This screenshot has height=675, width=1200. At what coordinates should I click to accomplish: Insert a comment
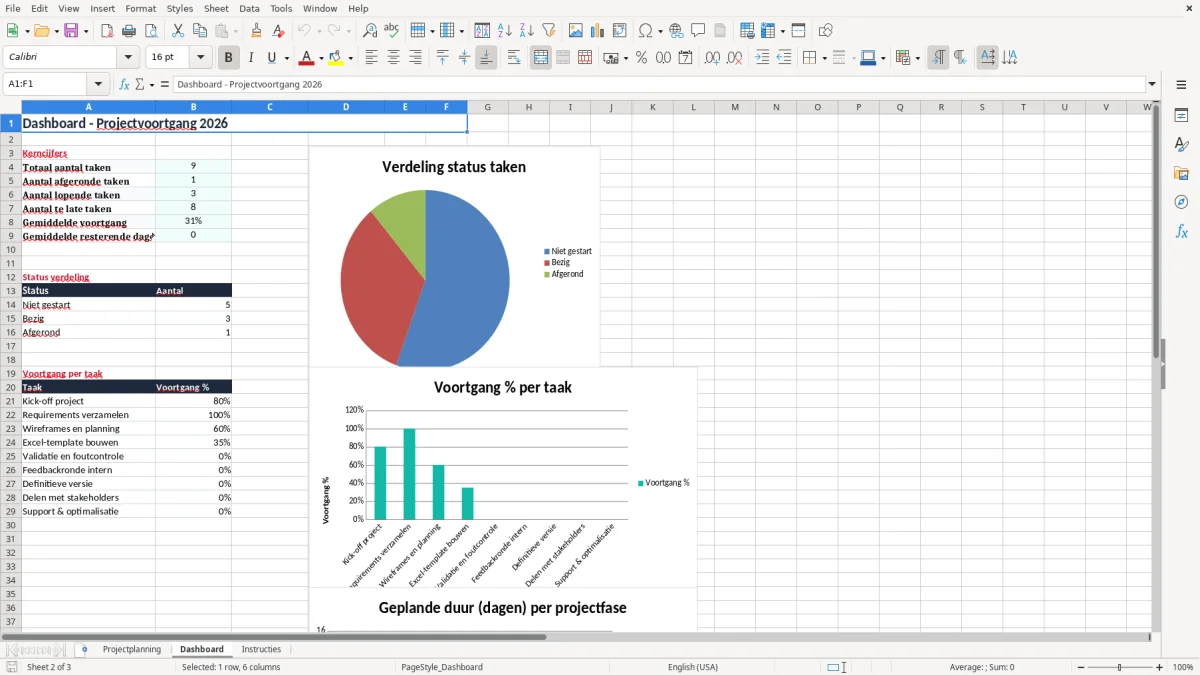coord(698,31)
